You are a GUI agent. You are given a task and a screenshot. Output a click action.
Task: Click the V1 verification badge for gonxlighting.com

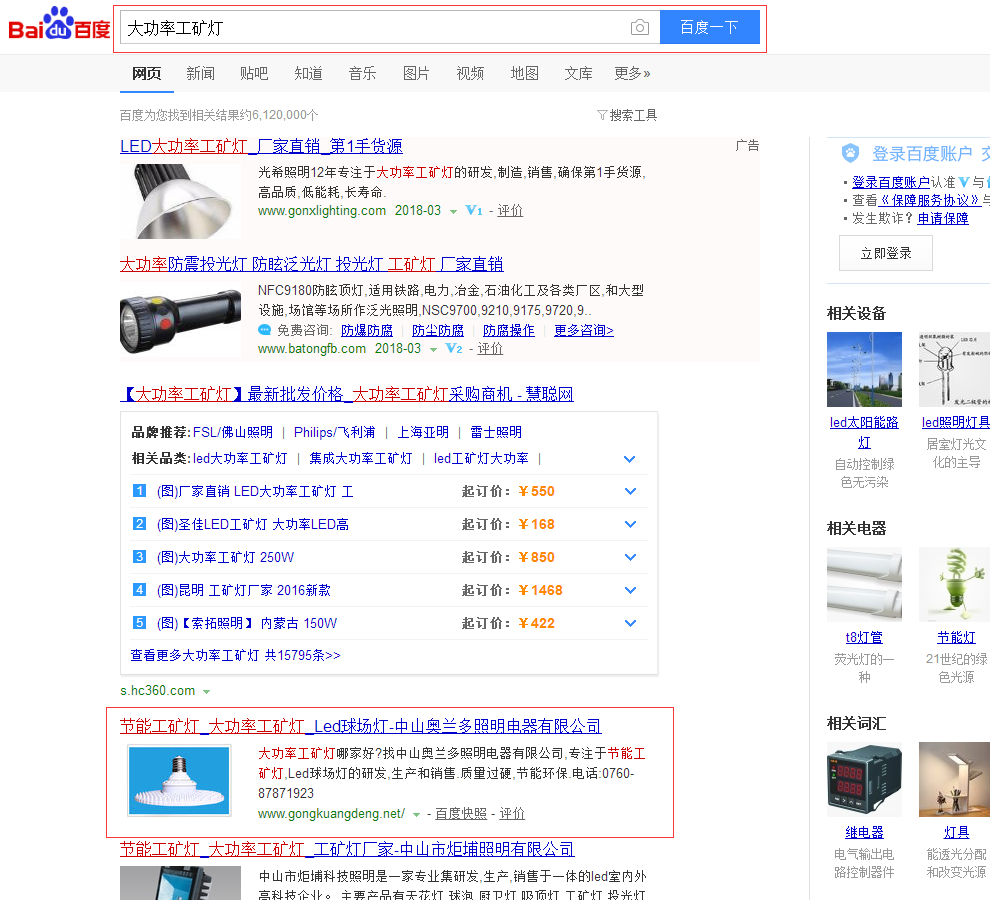pos(474,211)
